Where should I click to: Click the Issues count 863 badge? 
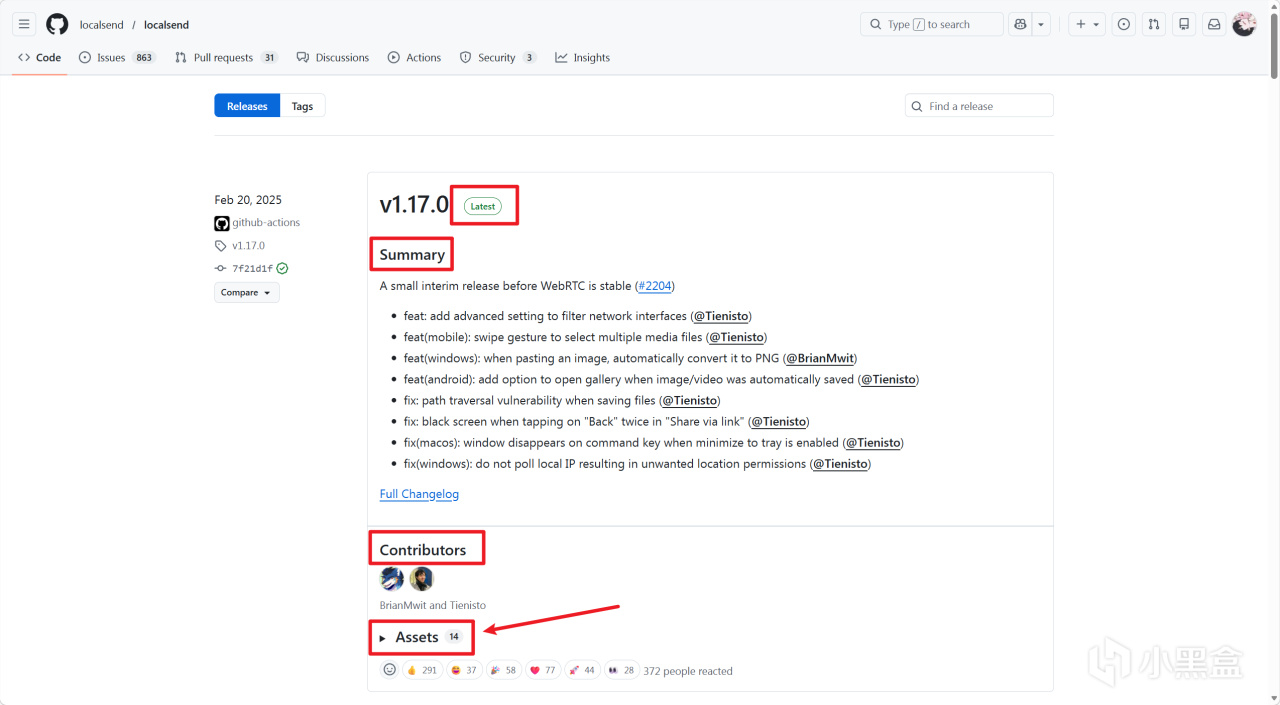point(144,58)
